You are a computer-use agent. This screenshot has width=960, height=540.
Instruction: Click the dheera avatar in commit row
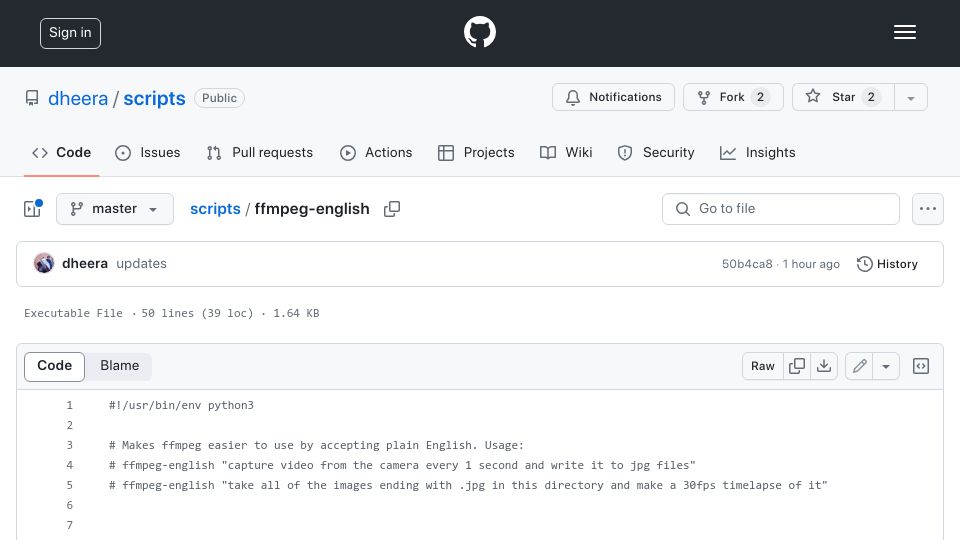pos(44,263)
